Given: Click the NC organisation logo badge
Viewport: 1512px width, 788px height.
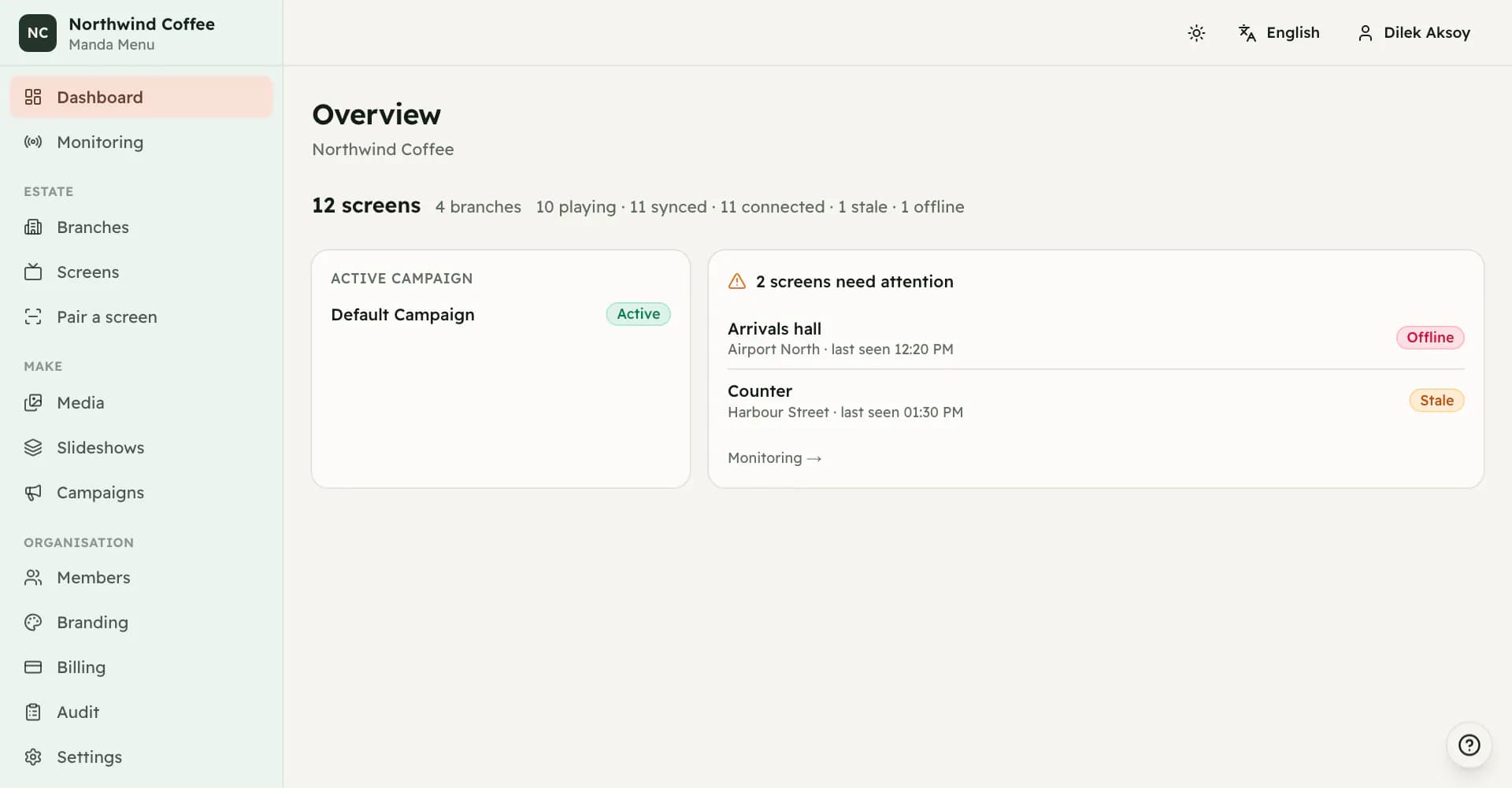Looking at the screenshot, I should (x=38, y=33).
